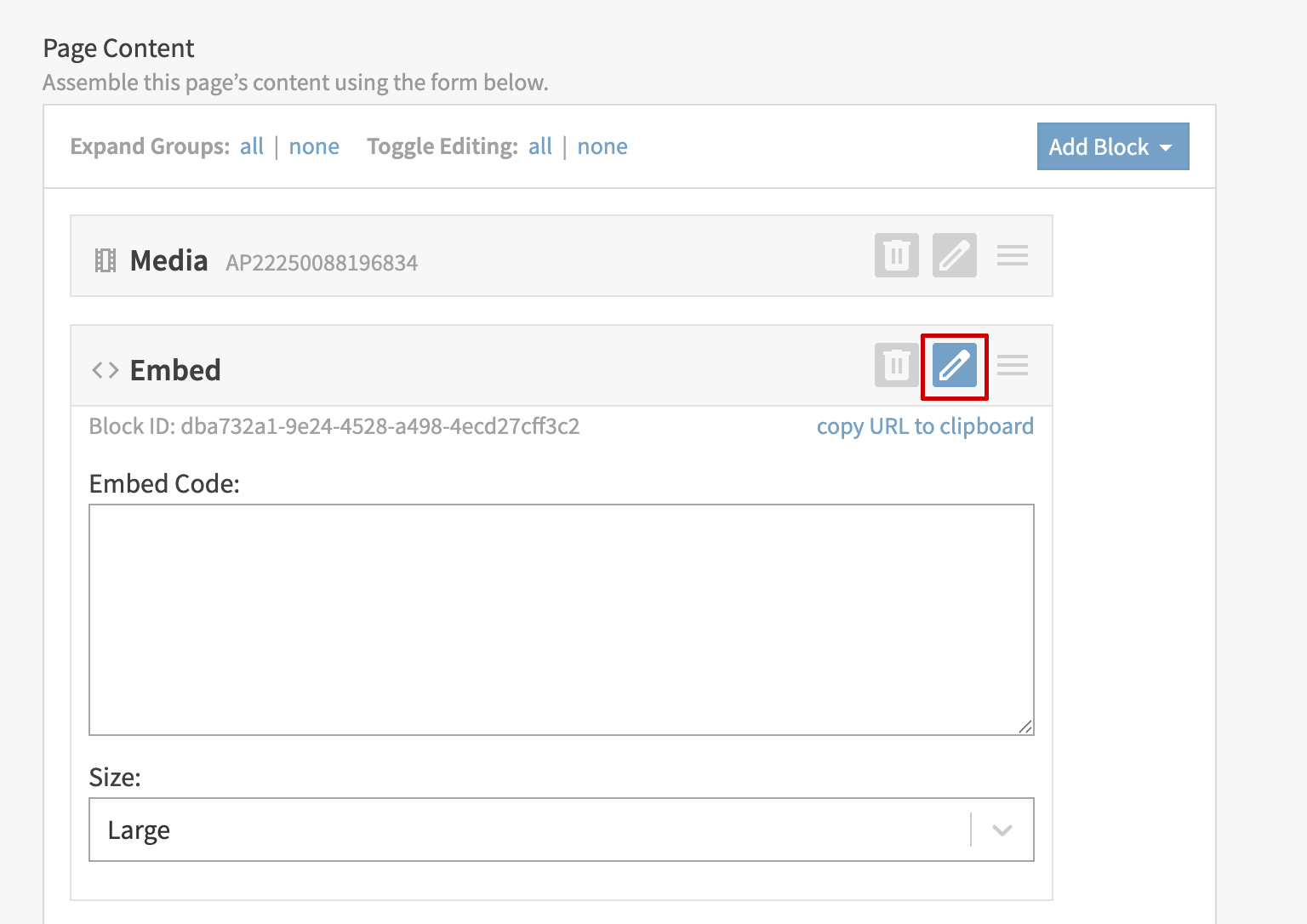Click the Embed Block ID text
Viewport: 1307px width, 924px height.
[334, 426]
